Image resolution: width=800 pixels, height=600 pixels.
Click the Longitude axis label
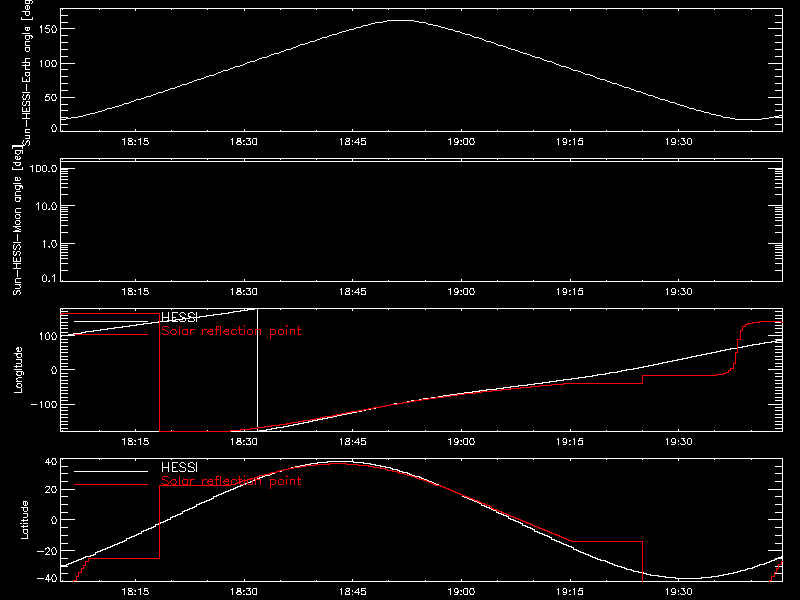(18, 370)
